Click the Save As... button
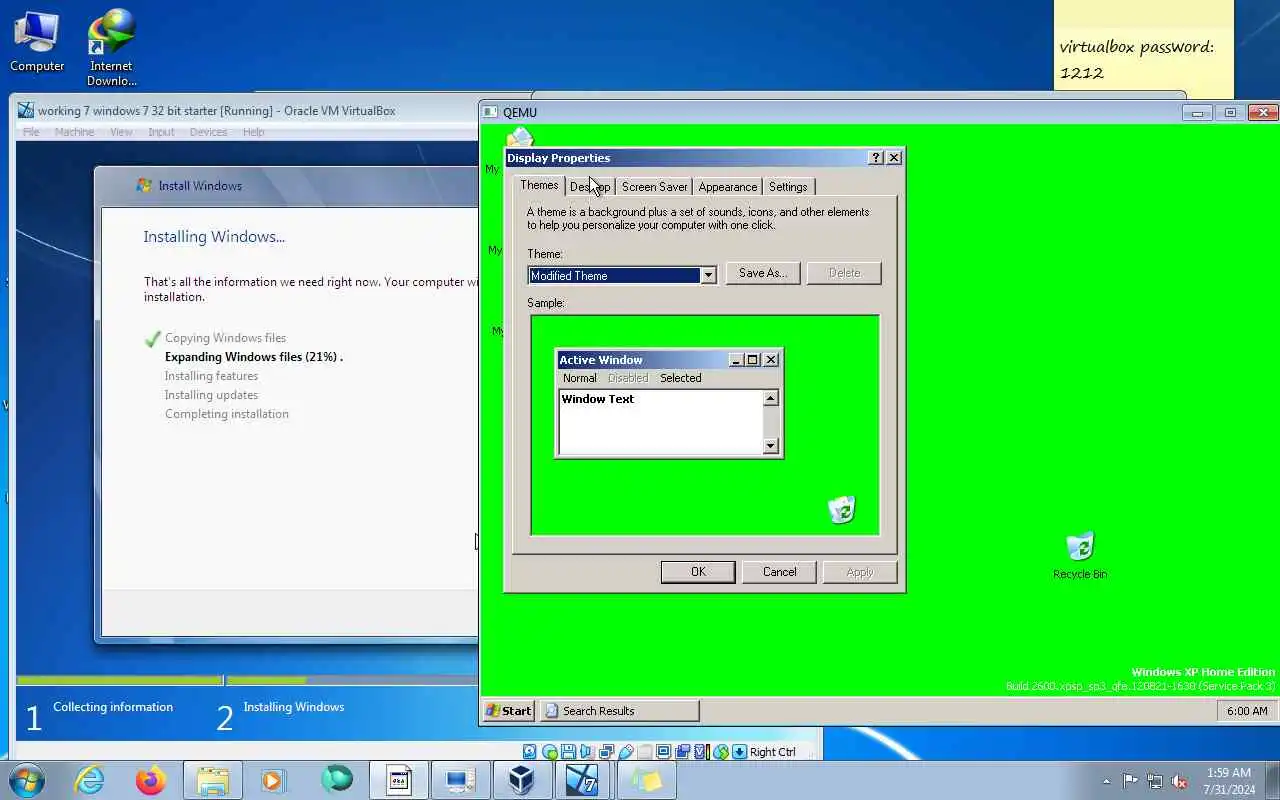Screen dimensions: 1280x800 click(763, 273)
